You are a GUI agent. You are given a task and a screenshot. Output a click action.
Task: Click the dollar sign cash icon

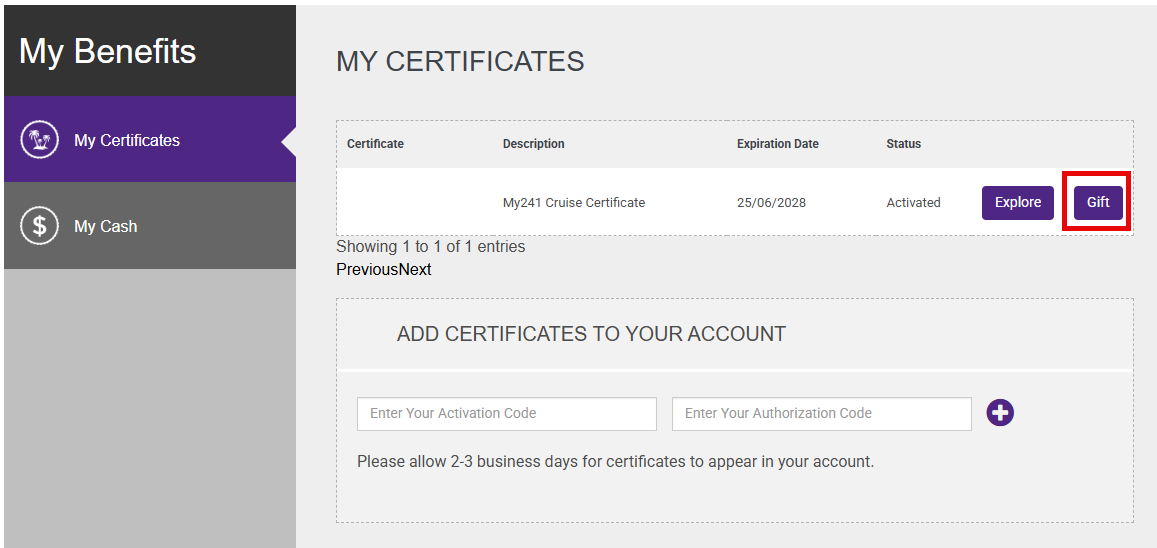pos(40,226)
